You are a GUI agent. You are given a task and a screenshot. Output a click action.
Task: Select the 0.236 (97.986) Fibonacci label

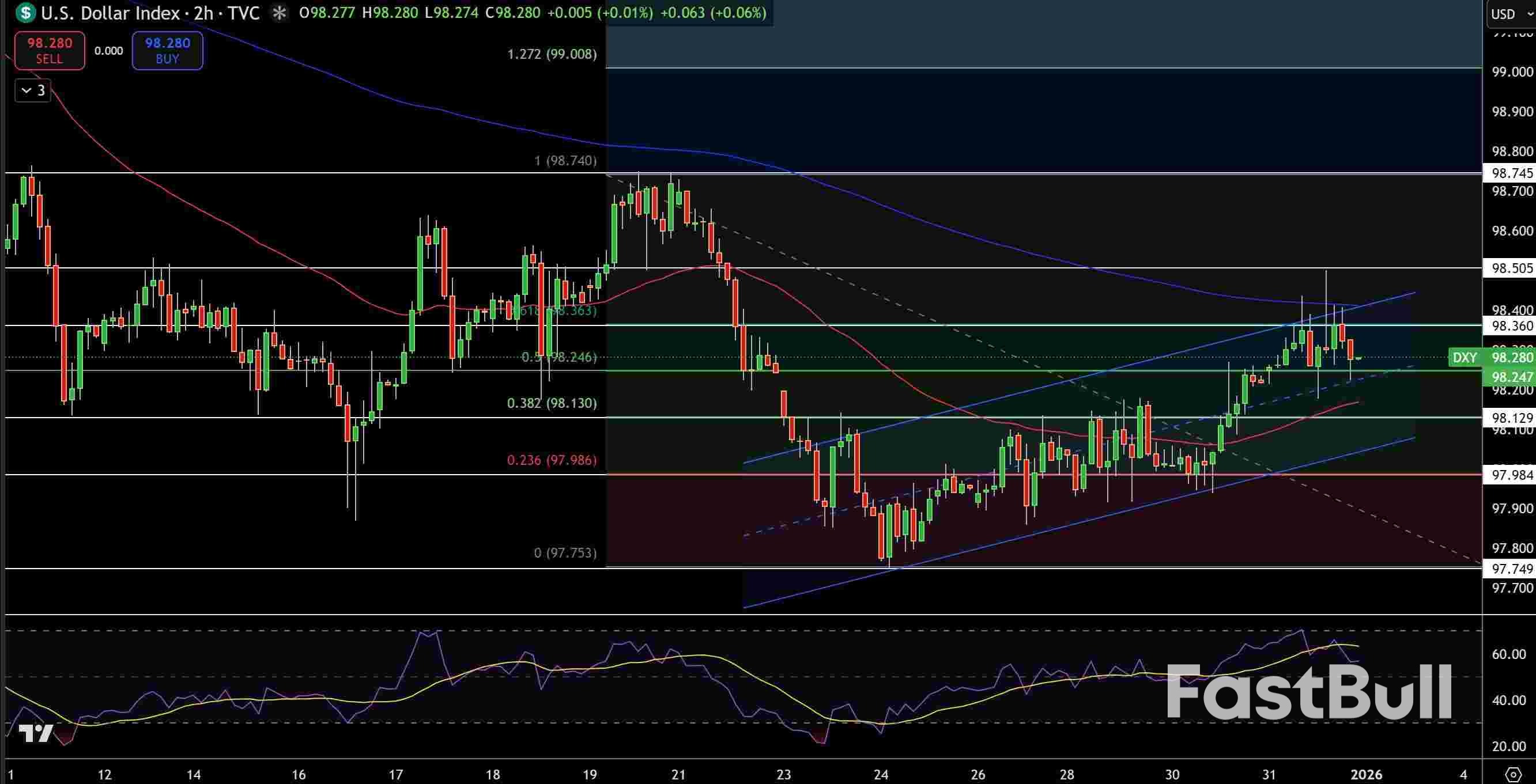[x=552, y=460]
